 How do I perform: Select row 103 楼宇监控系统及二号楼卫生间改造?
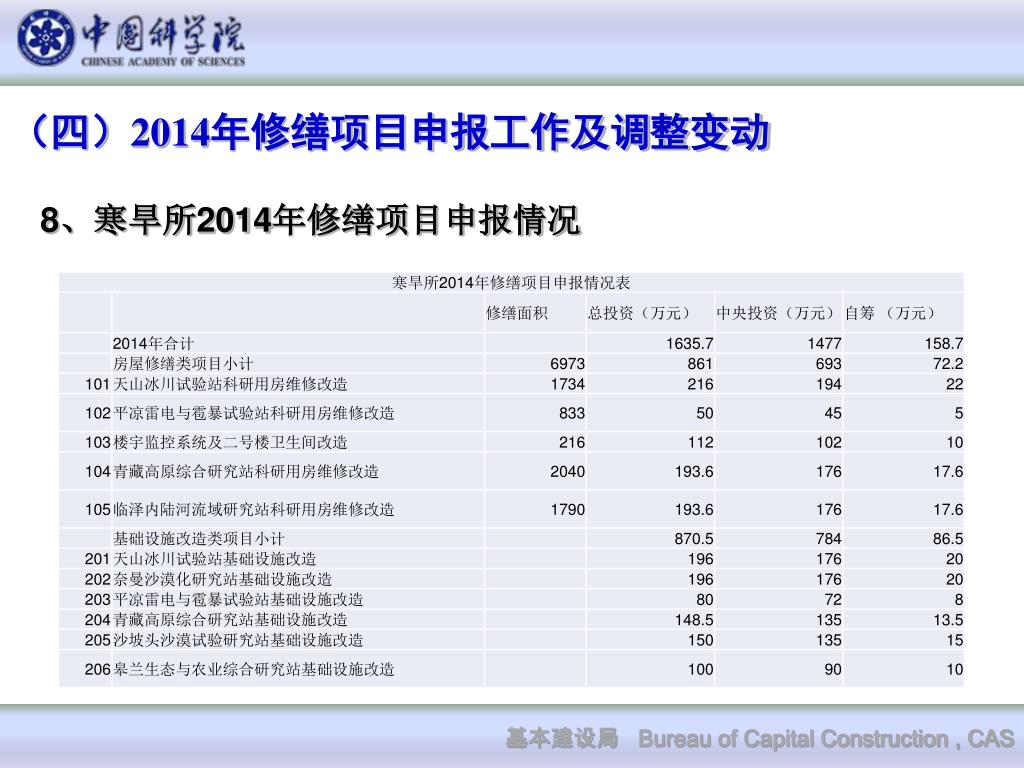click(x=511, y=442)
